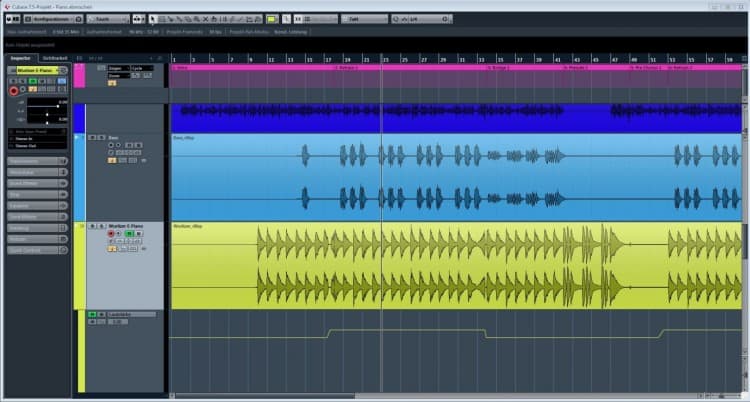Click the yellow lane button on Wurlitzer track

(x=112, y=249)
